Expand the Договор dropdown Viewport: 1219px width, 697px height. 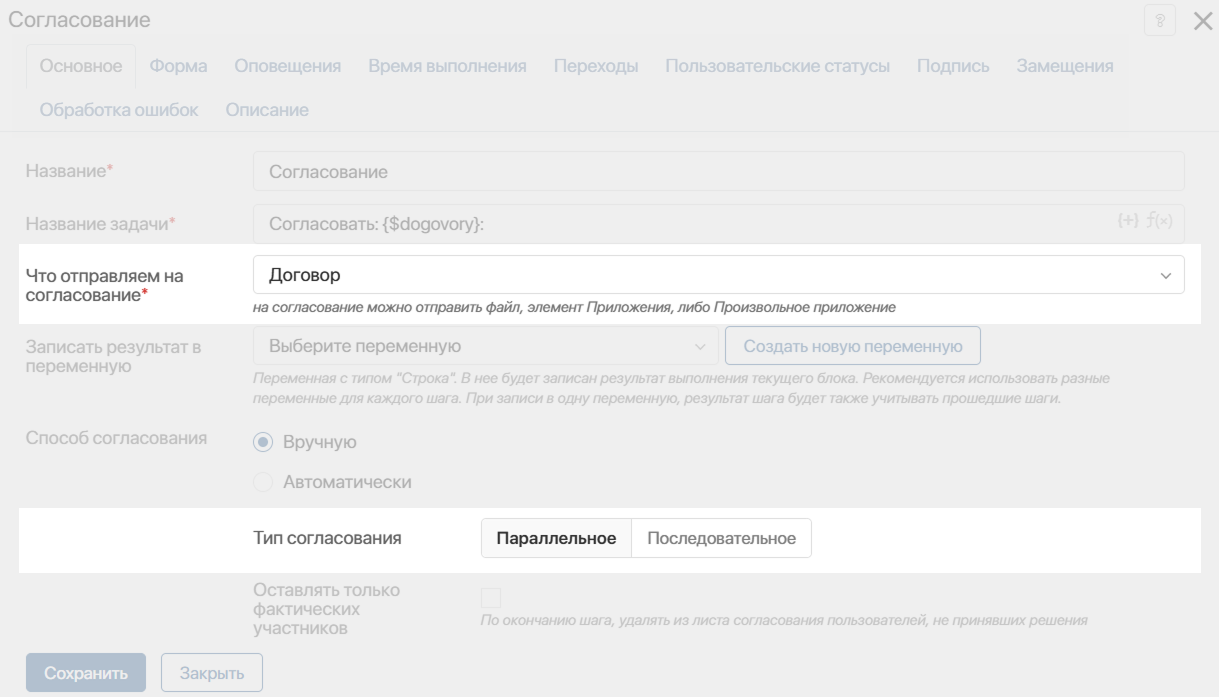coord(719,275)
